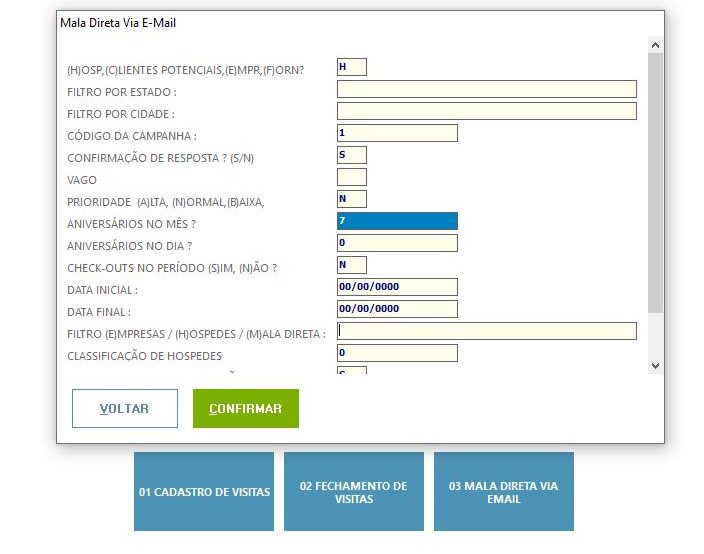This screenshot has height=554, width=704.
Task: Click the DATA INICIAL date field
Action: tap(397, 287)
